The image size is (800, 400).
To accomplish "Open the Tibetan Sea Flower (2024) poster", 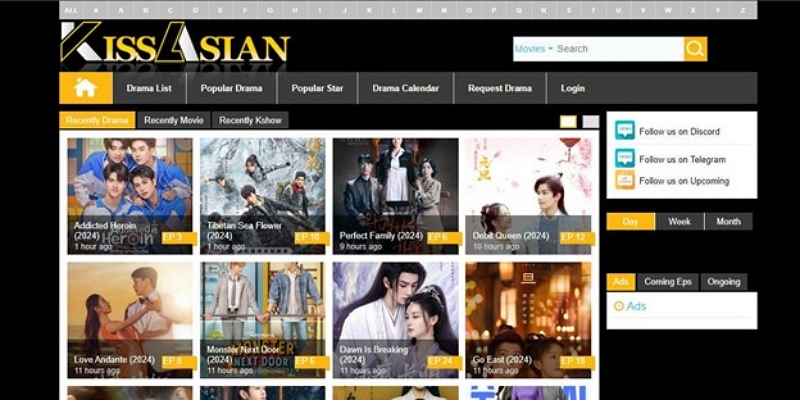I will [262, 196].
